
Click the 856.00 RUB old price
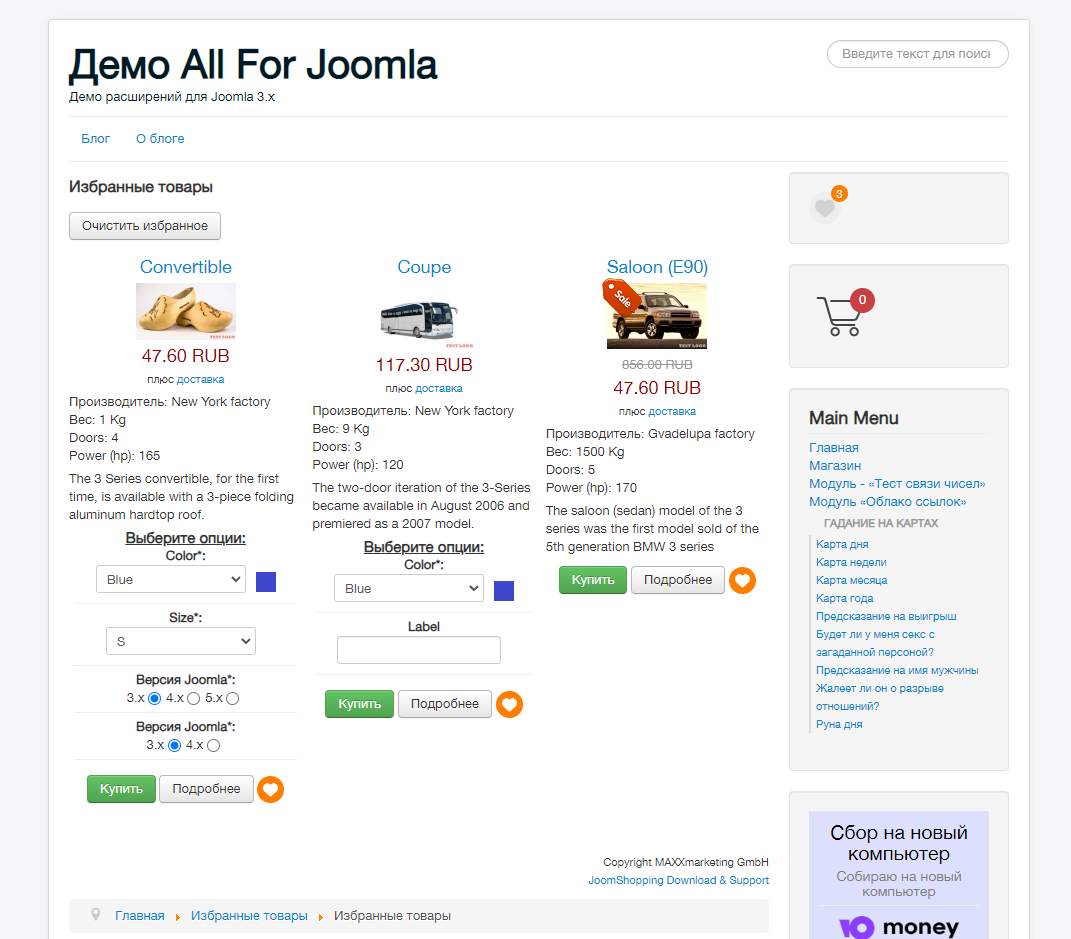(x=657, y=365)
